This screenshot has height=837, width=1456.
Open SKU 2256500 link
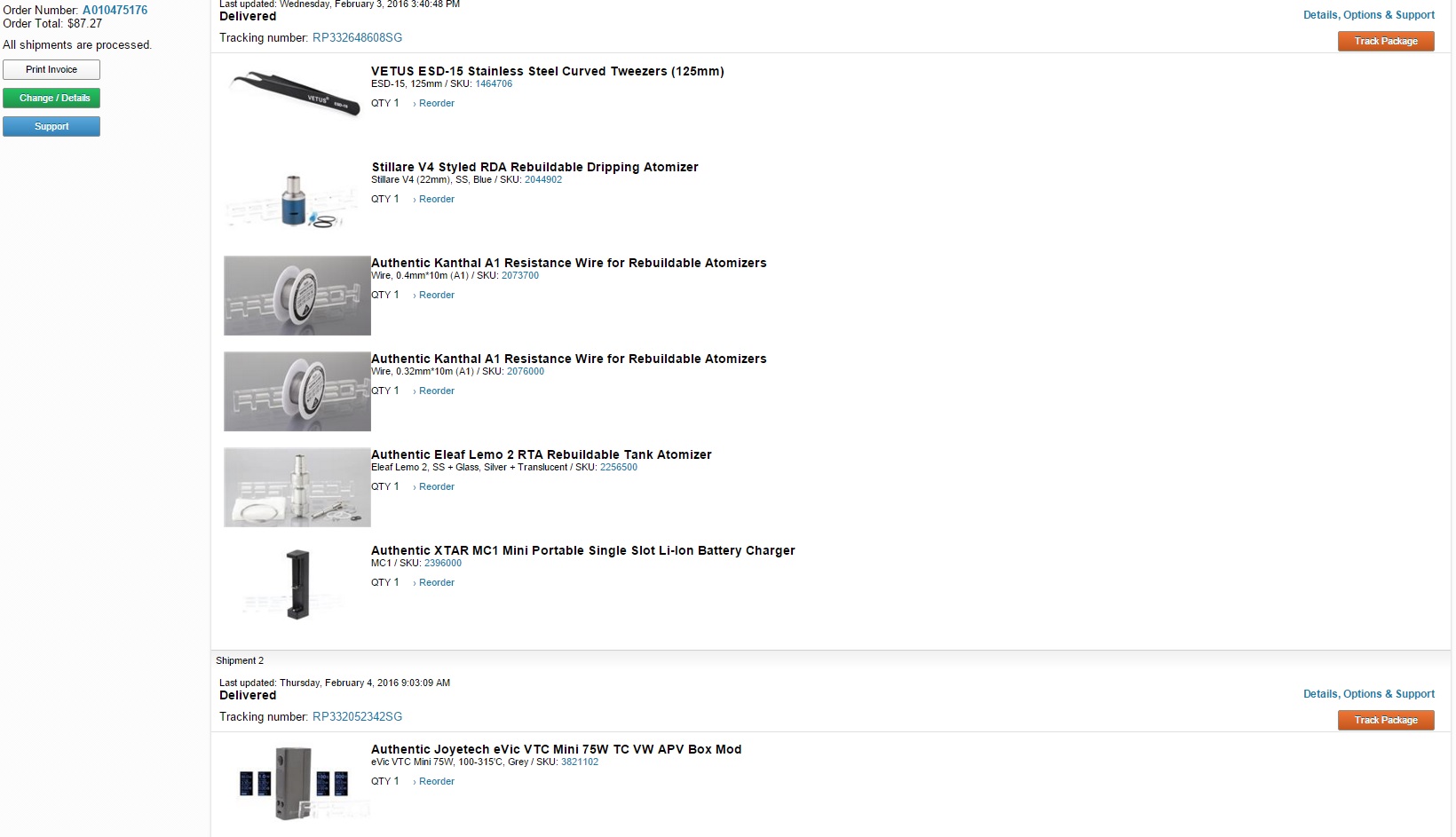click(619, 467)
